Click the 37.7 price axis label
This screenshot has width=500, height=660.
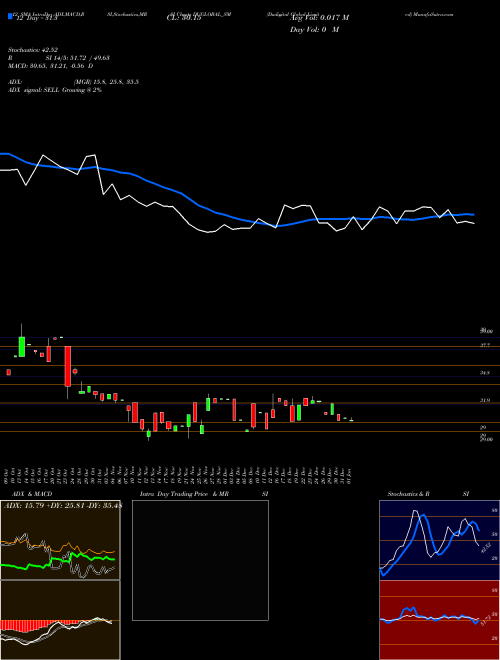point(485,345)
